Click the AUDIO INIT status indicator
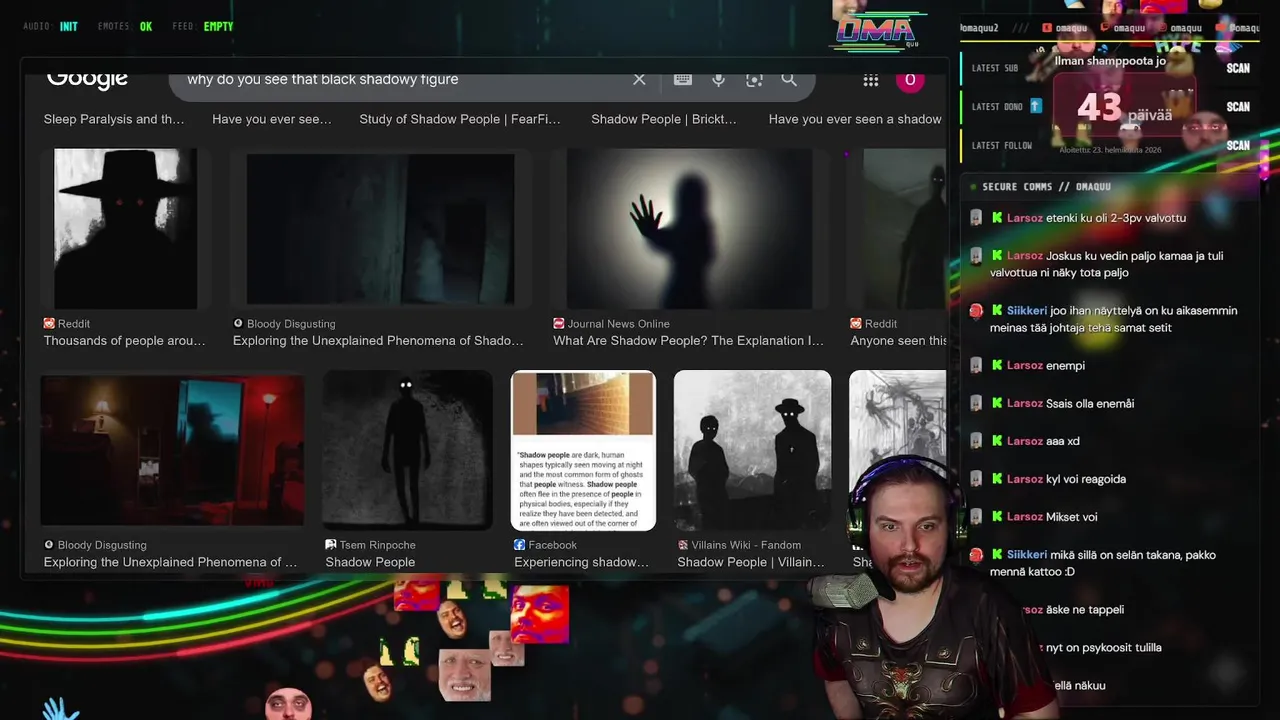The image size is (1280, 720). pyautogui.click(x=50, y=27)
